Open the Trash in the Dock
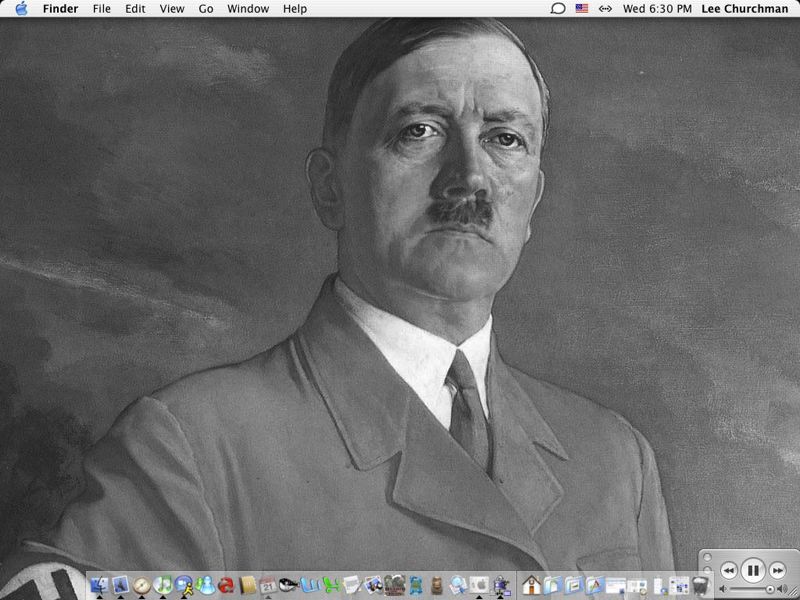Screen dimensions: 800x600 click(x=701, y=585)
